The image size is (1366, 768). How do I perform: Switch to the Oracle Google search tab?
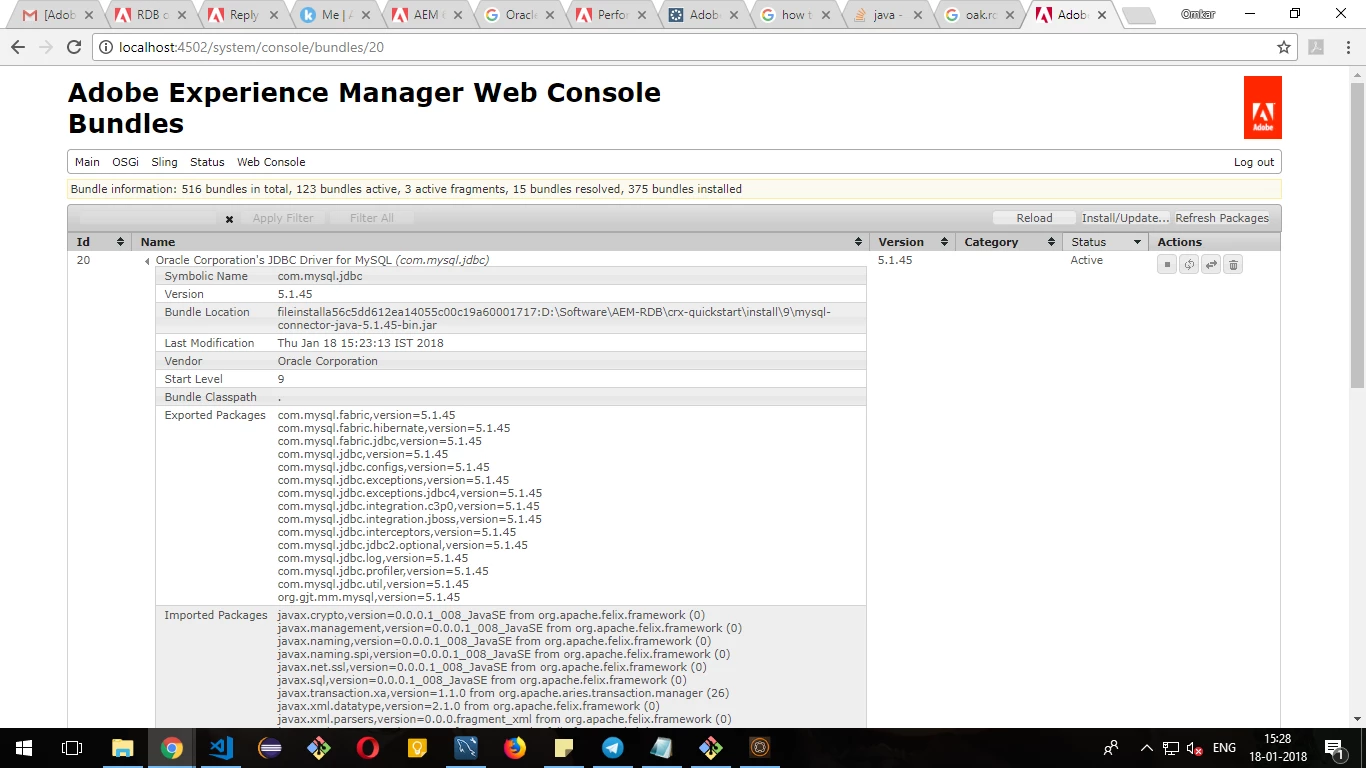(x=517, y=15)
